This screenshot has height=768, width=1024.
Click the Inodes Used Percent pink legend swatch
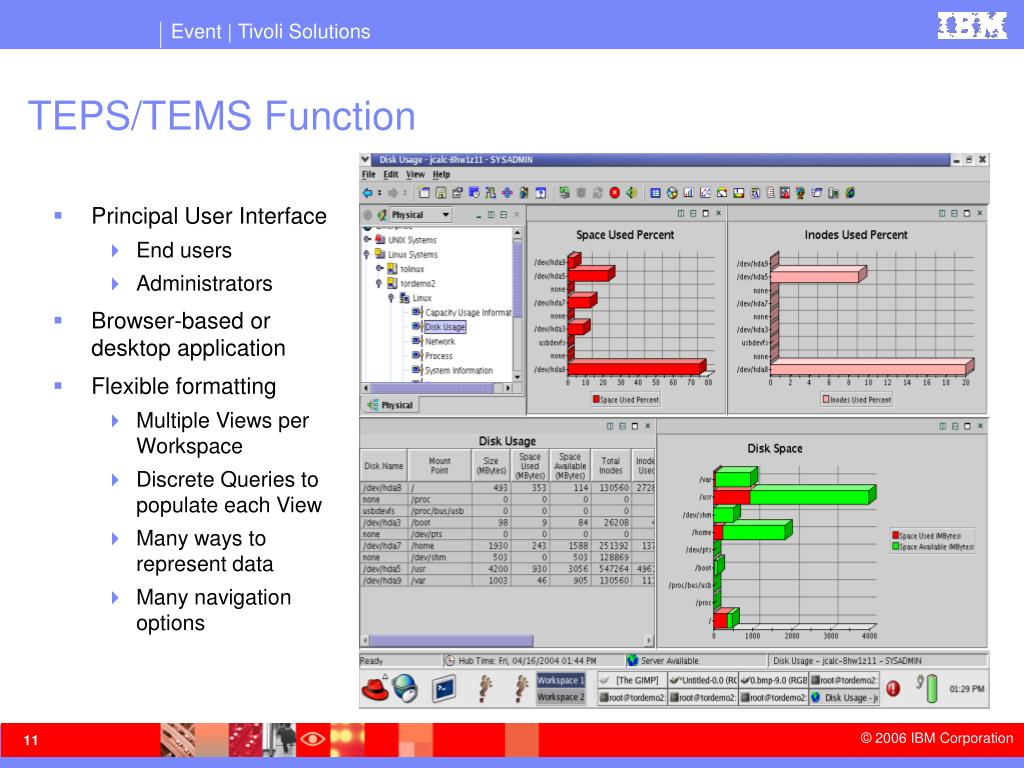pos(825,399)
